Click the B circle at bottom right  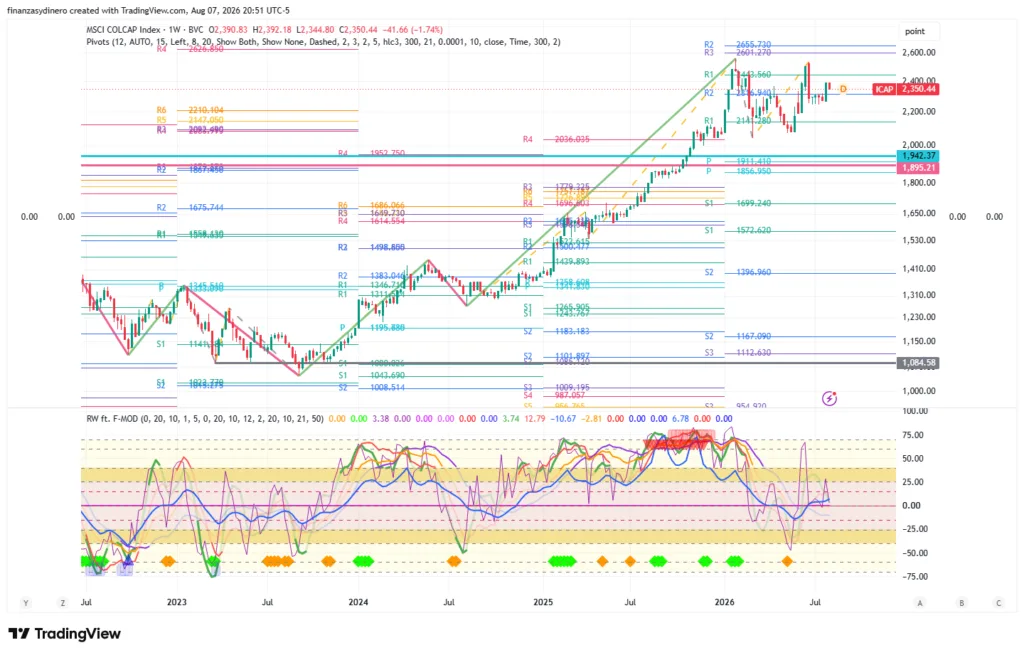(961, 603)
